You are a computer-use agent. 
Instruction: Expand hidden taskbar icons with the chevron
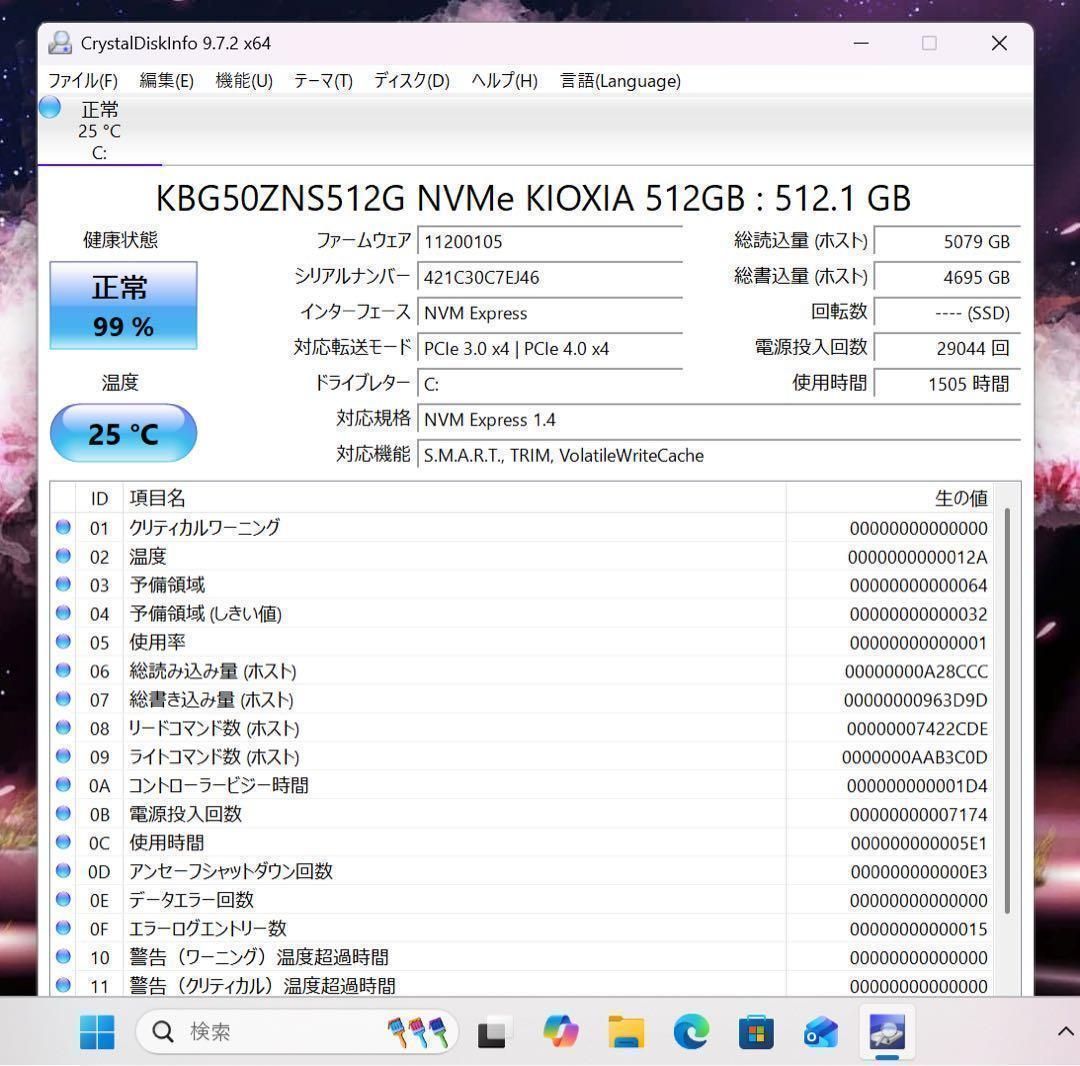click(1065, 1031)
